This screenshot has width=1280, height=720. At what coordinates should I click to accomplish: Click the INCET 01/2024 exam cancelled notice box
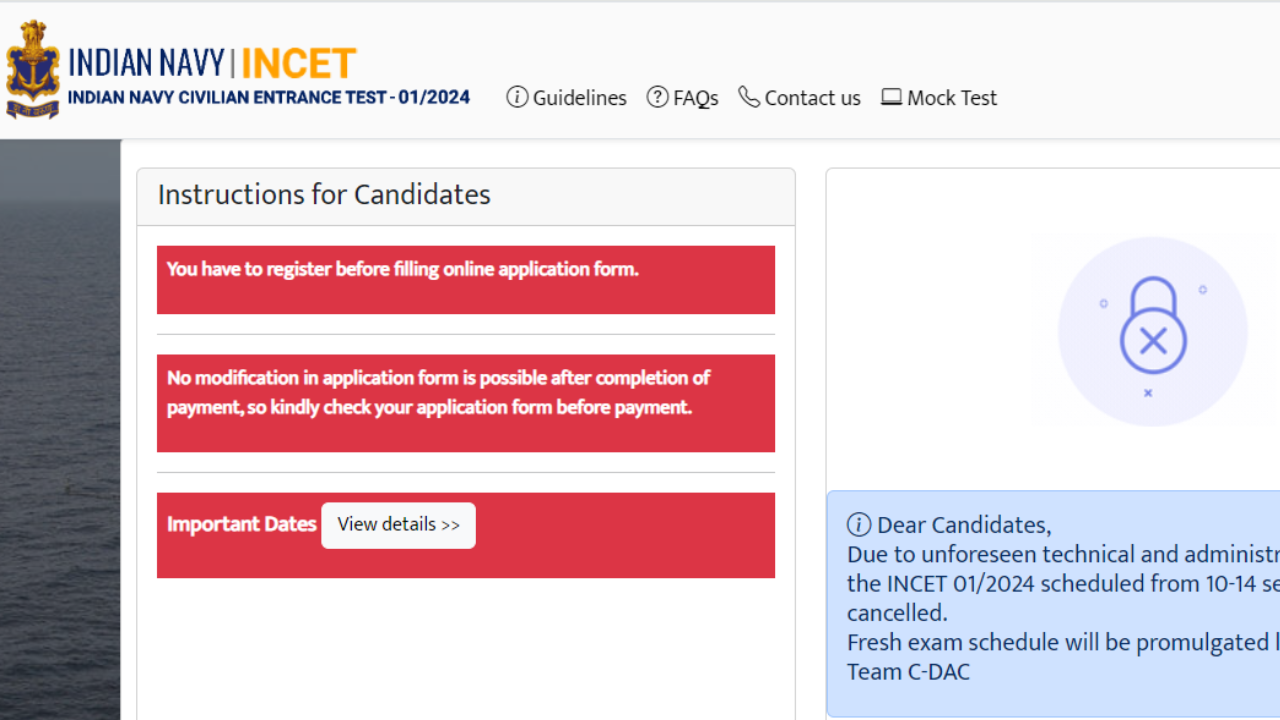click(x=1053, y=604)
